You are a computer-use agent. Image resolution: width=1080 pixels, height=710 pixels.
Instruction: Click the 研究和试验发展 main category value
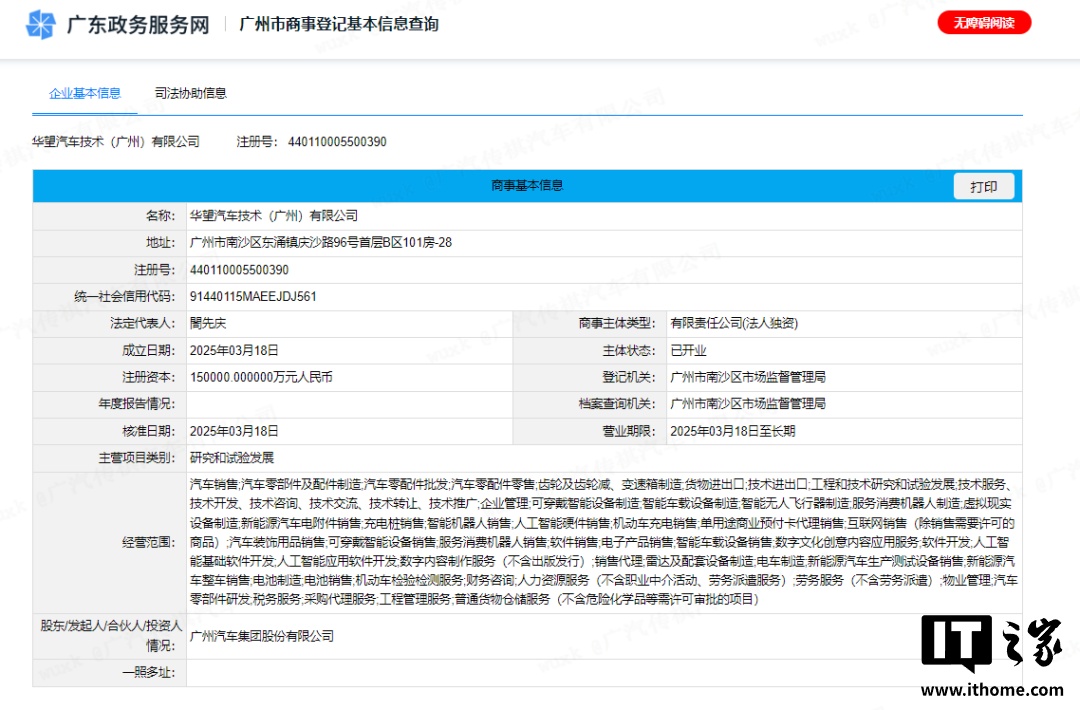click(231, 459)
